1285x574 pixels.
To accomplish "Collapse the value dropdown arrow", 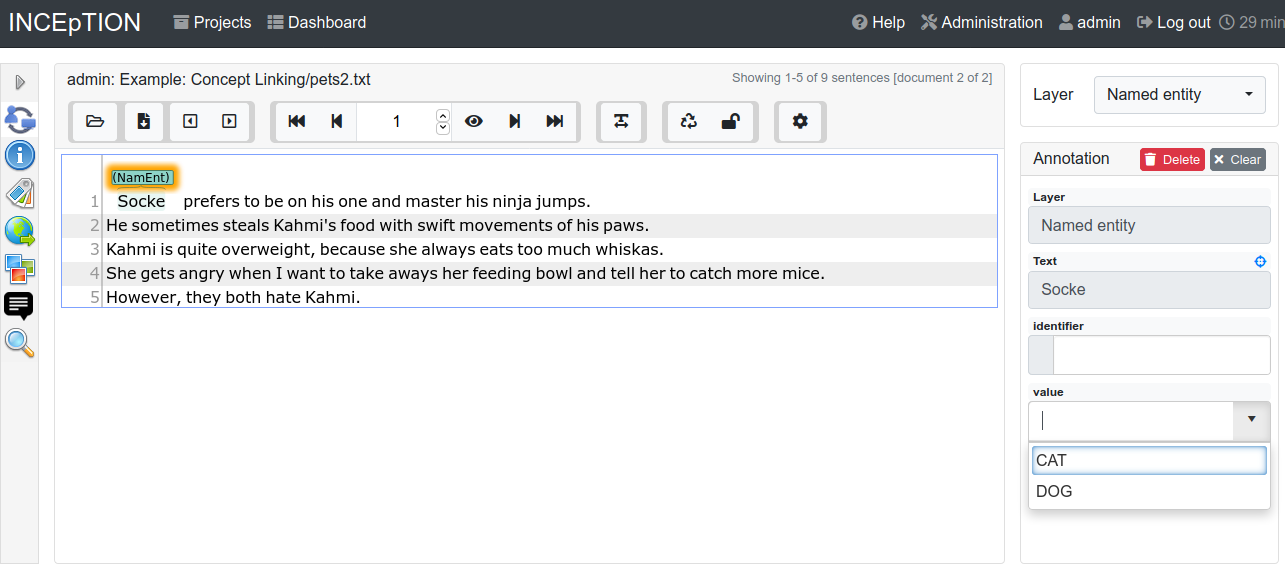I will coord(1251,421).
